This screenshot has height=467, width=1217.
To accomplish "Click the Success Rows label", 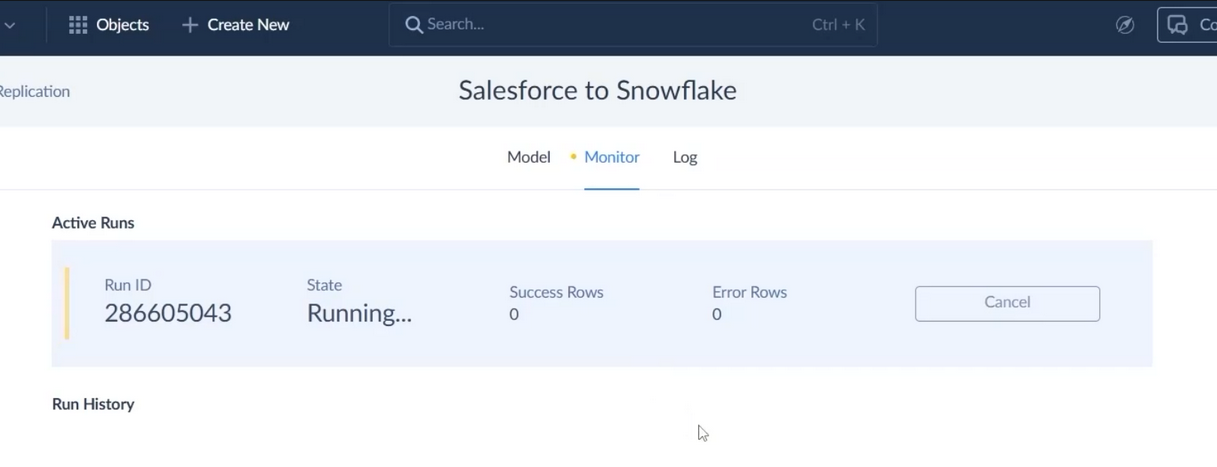I will (556, 292).
